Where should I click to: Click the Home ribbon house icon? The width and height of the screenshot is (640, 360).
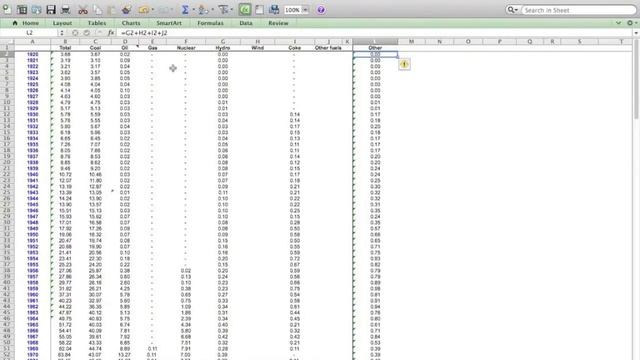15,23
